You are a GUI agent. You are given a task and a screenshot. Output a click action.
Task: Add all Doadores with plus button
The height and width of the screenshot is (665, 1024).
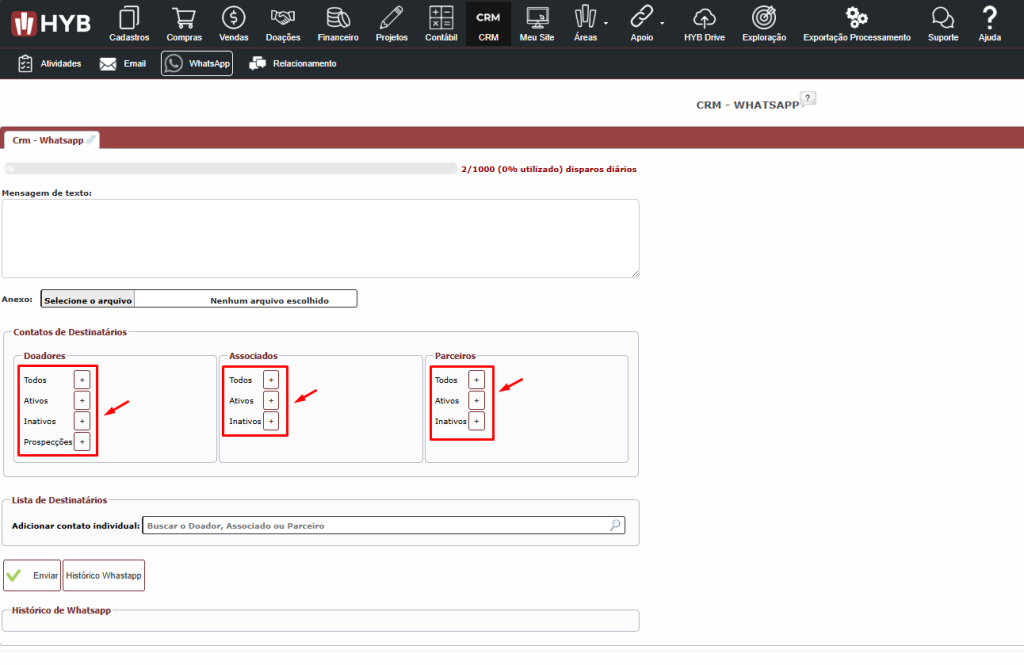pyautogui.click(x=82, y=380)
